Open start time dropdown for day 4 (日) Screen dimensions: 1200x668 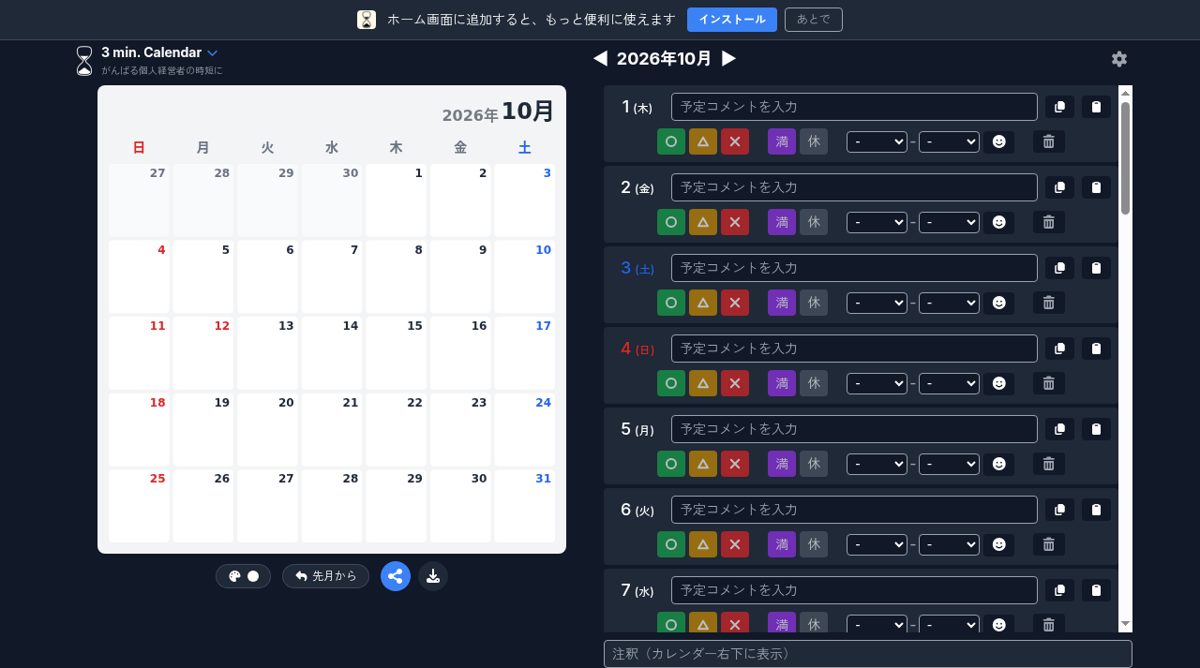tap(877, 384)
